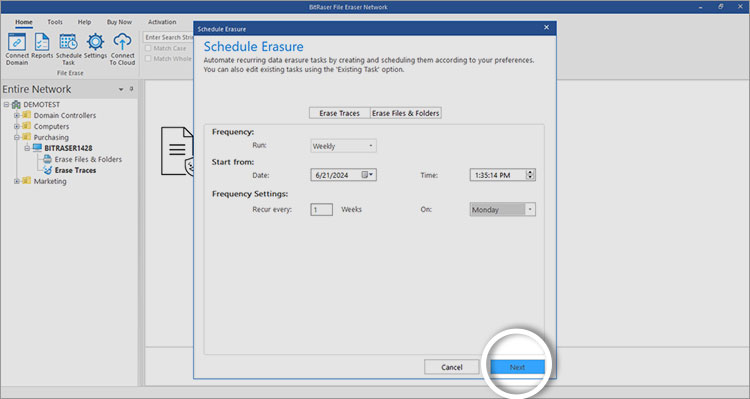Select the Erase Files & Folders dialog tab
Viewport: 750px width, 399px height.
[x=406, y=113]
